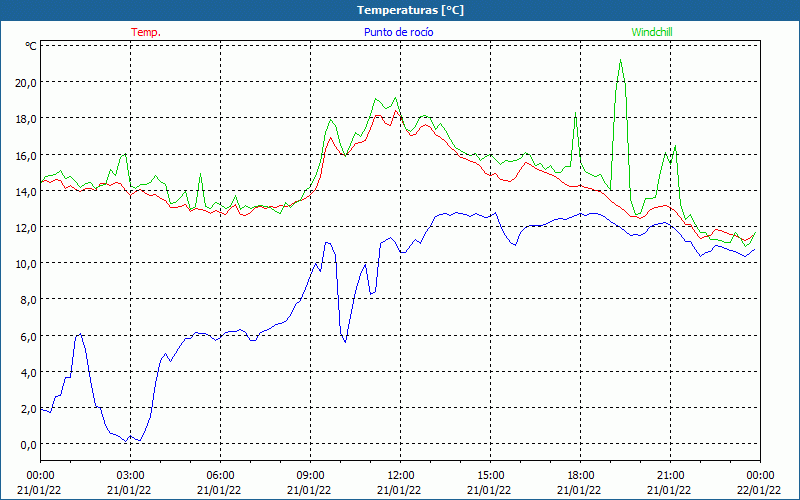
Task: Click the blue dew point dip just after 10:00
Action: tap(345, 341)
